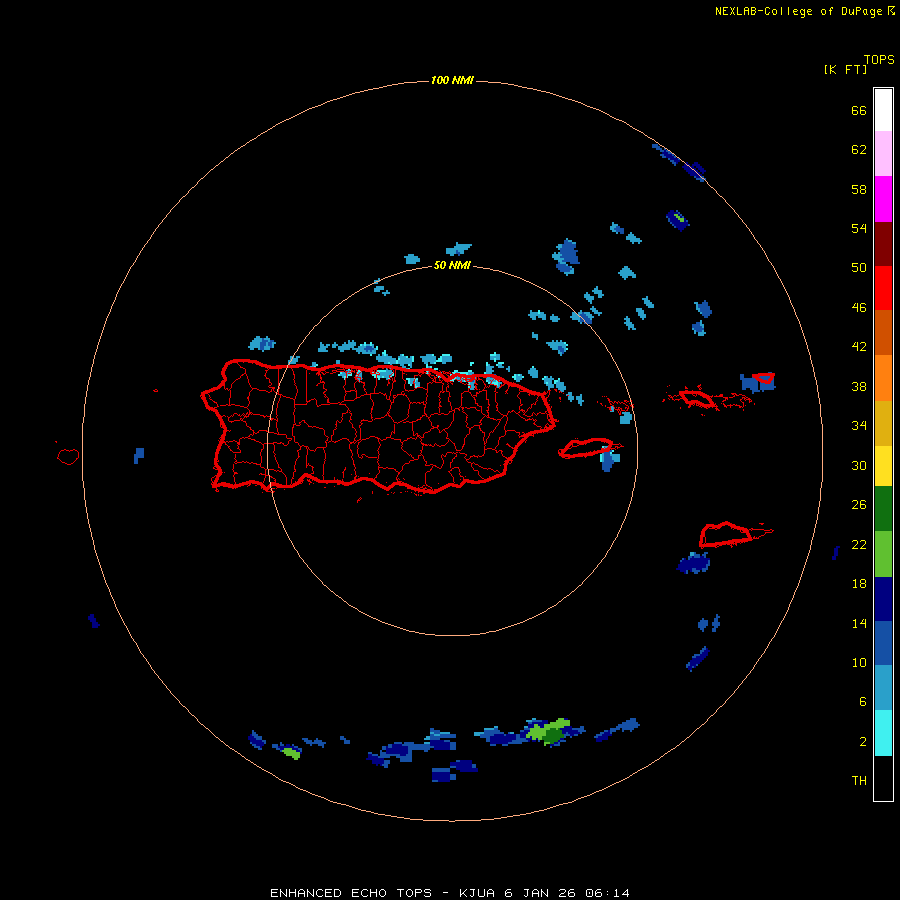Click the dark green 30 kft swatch

883,509
